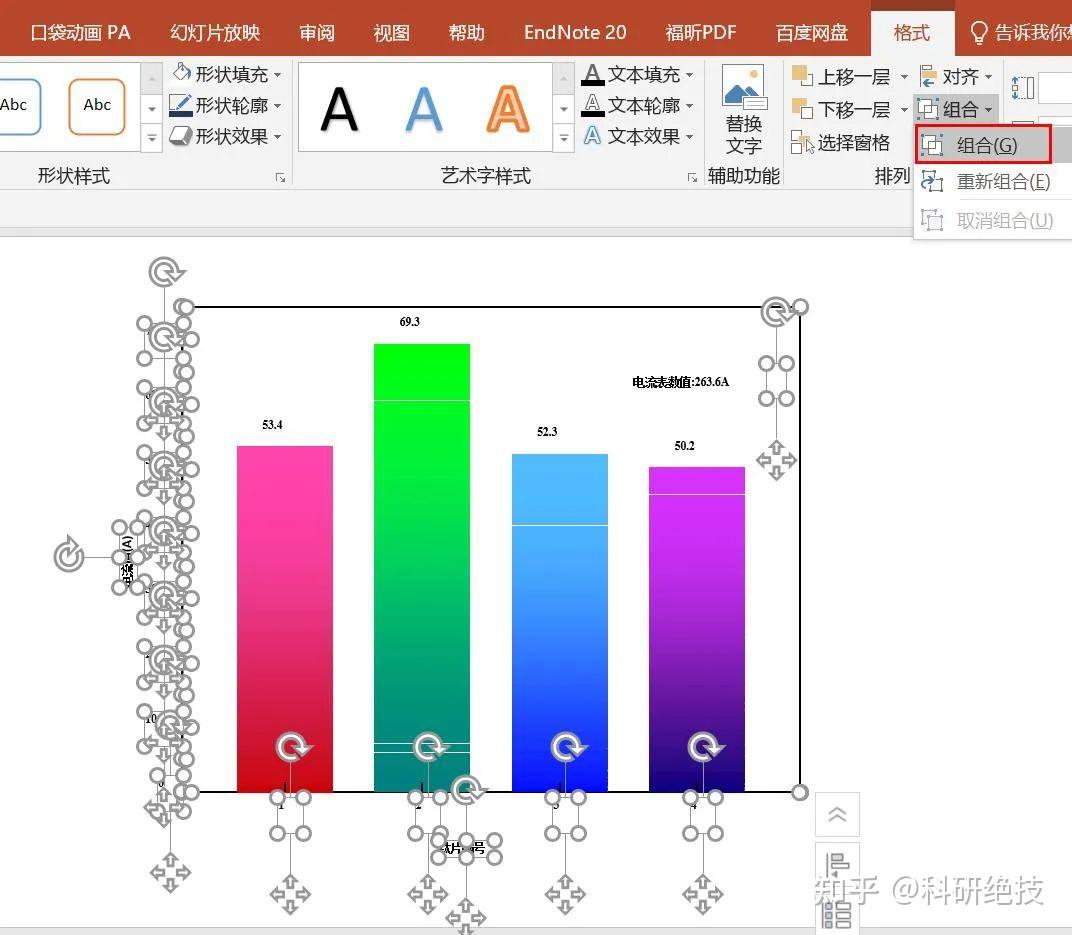Choose 组合(G) from the open menu
Viewport: 1072px width, 935px height.
(x=985, y=144)
